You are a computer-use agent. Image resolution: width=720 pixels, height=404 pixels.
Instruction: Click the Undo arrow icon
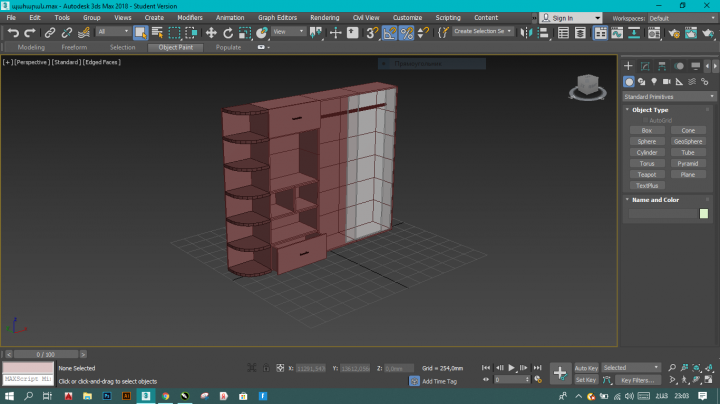13,32
